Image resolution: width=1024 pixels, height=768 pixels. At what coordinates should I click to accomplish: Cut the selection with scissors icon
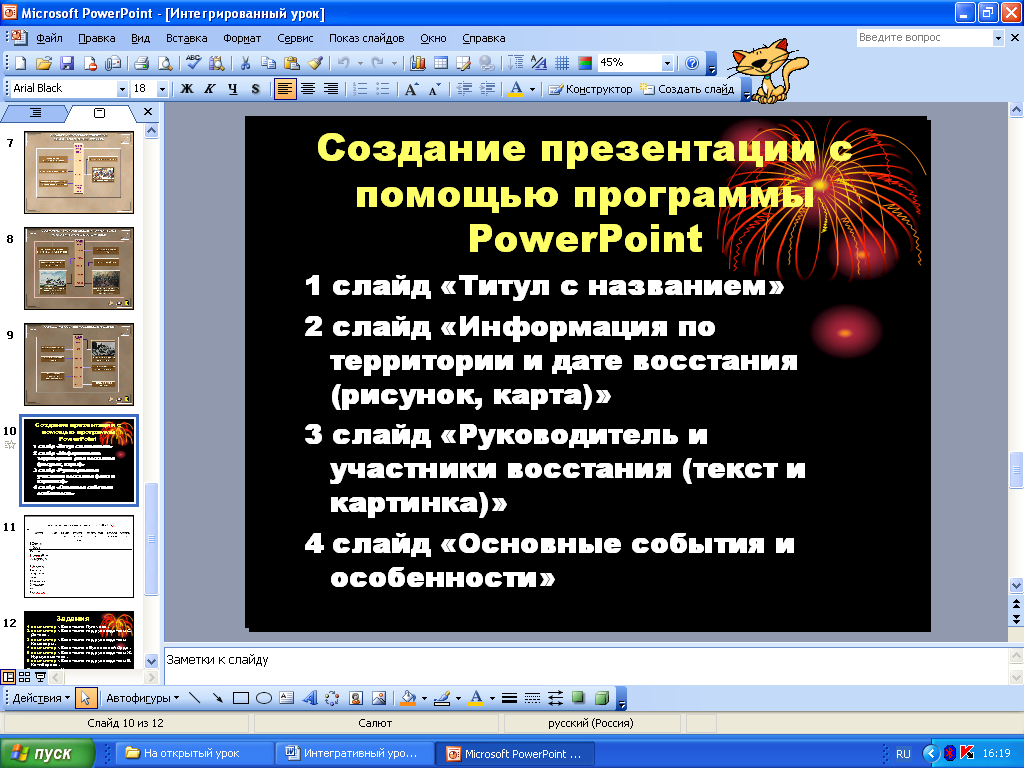pyautogui.click(x=246, y=63)
